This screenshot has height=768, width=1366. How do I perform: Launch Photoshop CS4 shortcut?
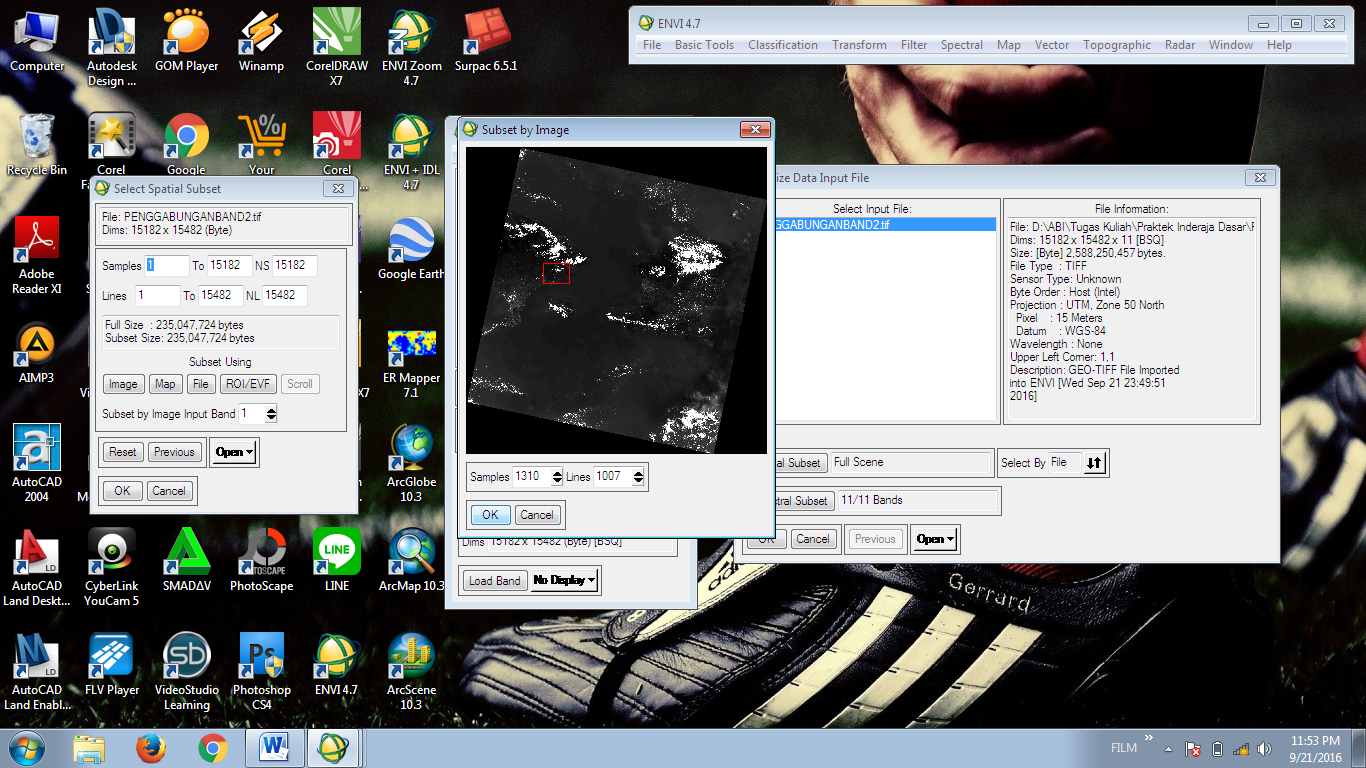pyautogui.click(x=261, y=671)
